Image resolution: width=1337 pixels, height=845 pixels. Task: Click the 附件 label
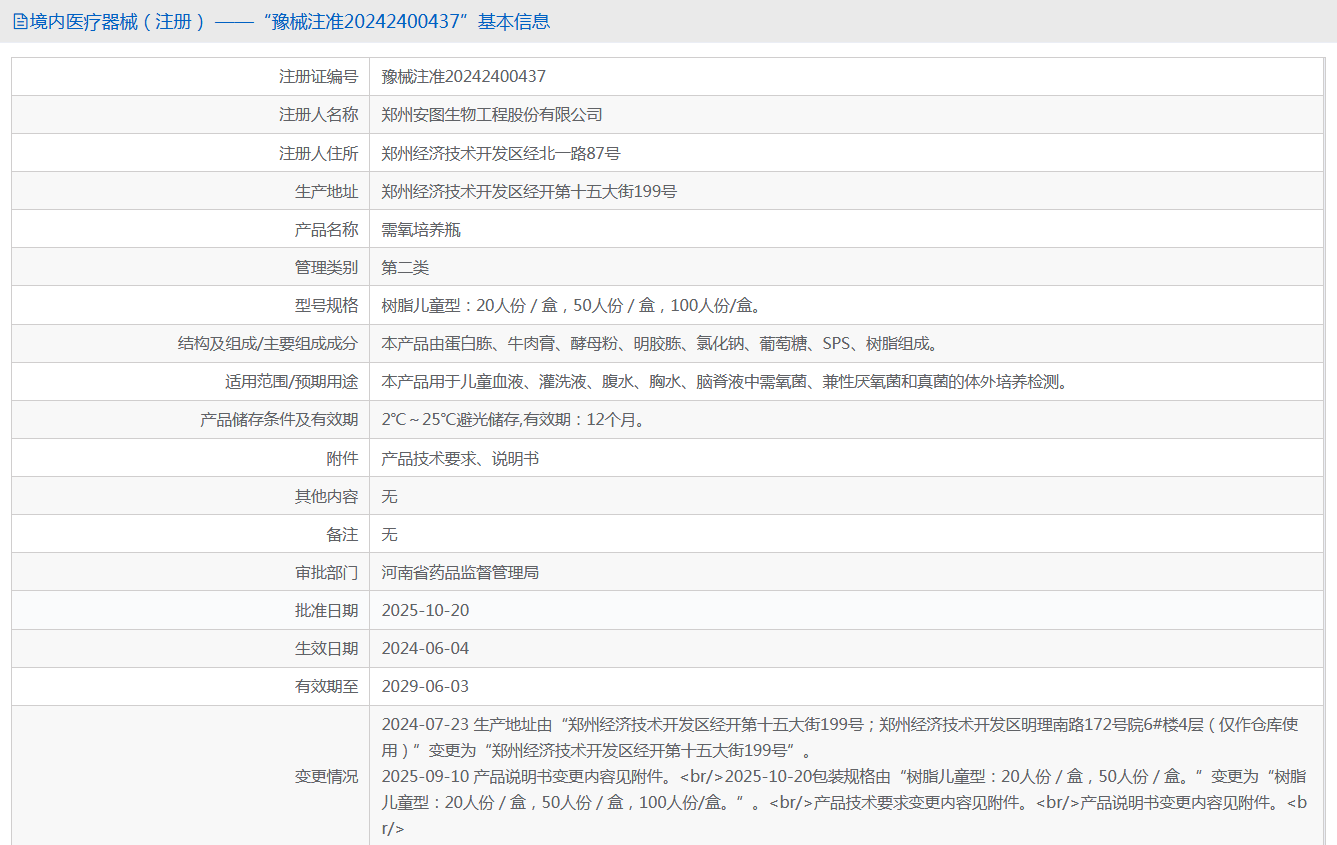coord(342,458)
